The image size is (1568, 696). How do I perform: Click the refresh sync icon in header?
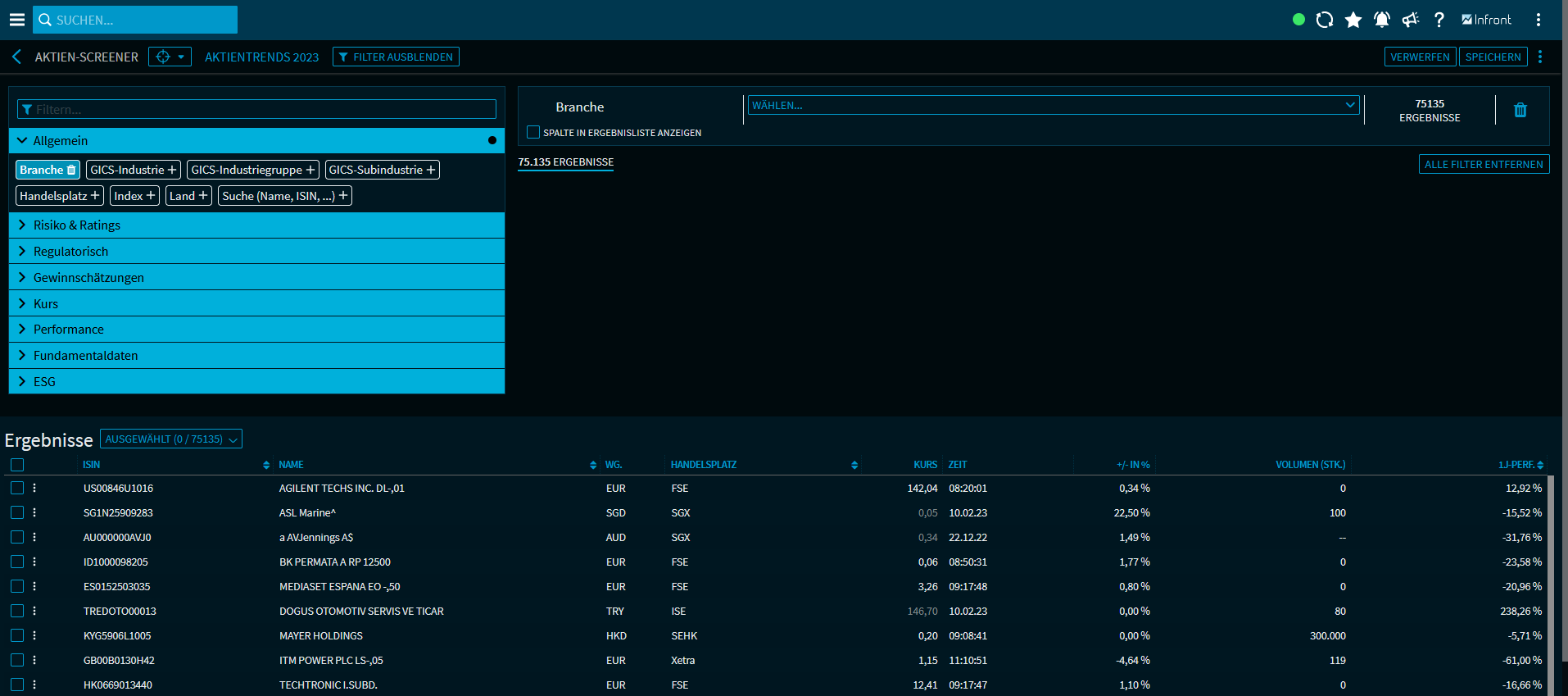(1325, 20)
